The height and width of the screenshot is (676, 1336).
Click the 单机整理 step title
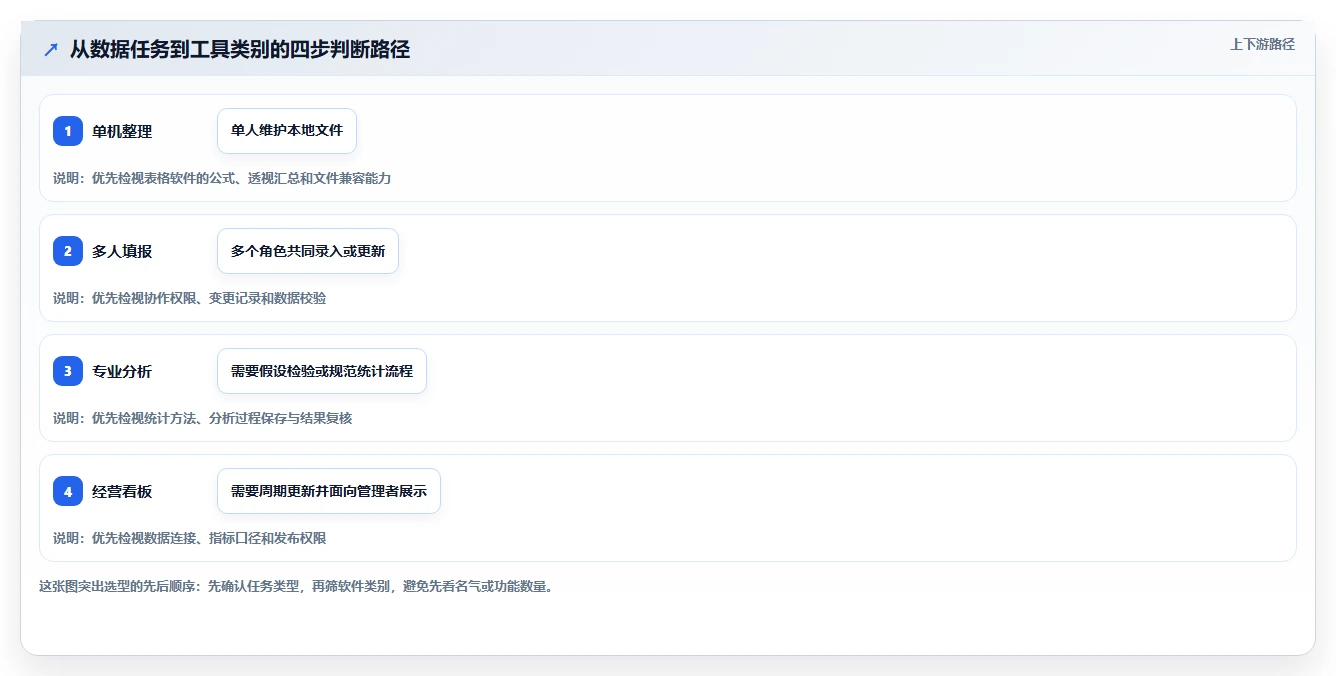tap(122, 131)
